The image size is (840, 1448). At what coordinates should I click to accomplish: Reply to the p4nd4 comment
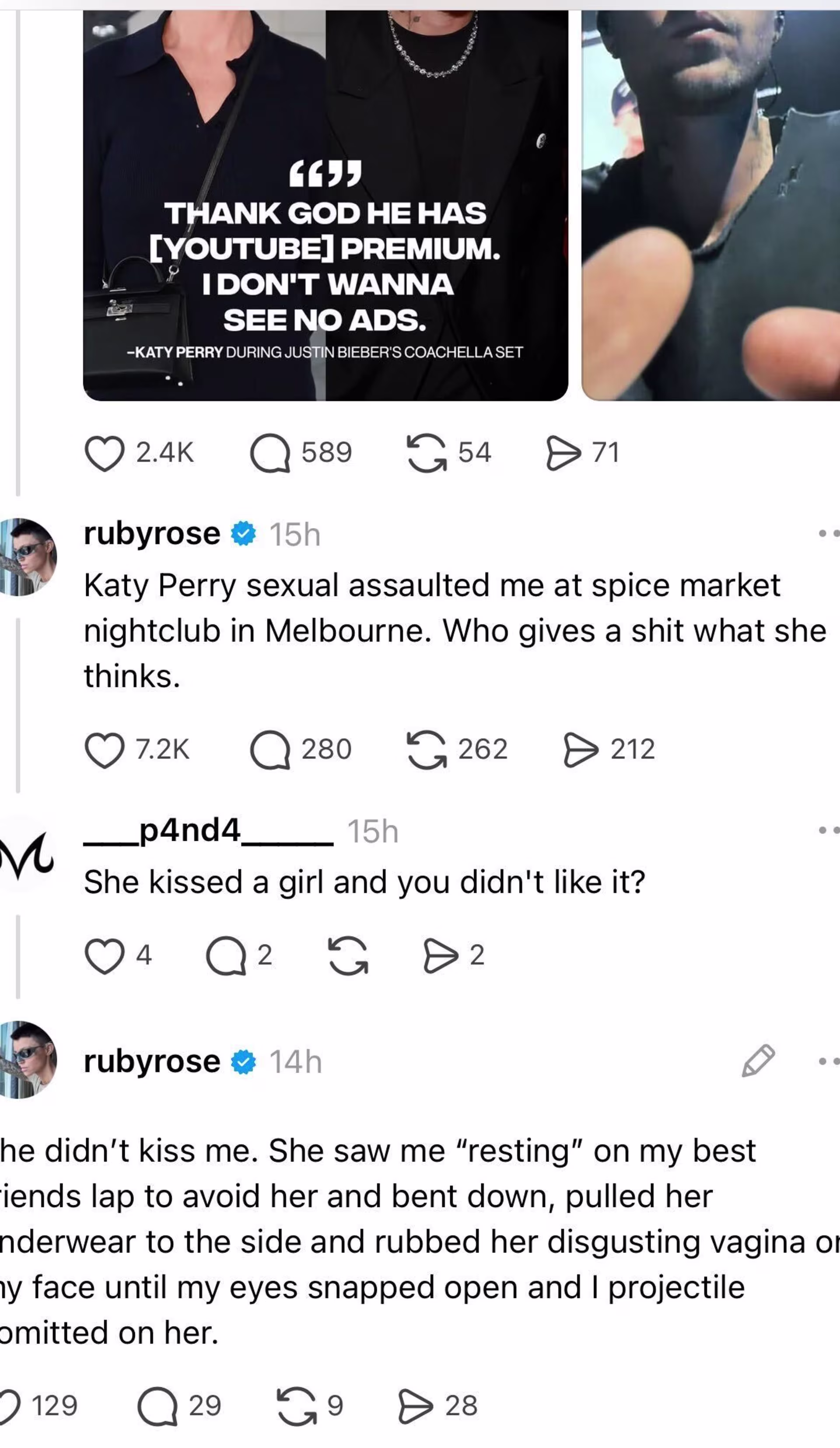tap(226, 956)
